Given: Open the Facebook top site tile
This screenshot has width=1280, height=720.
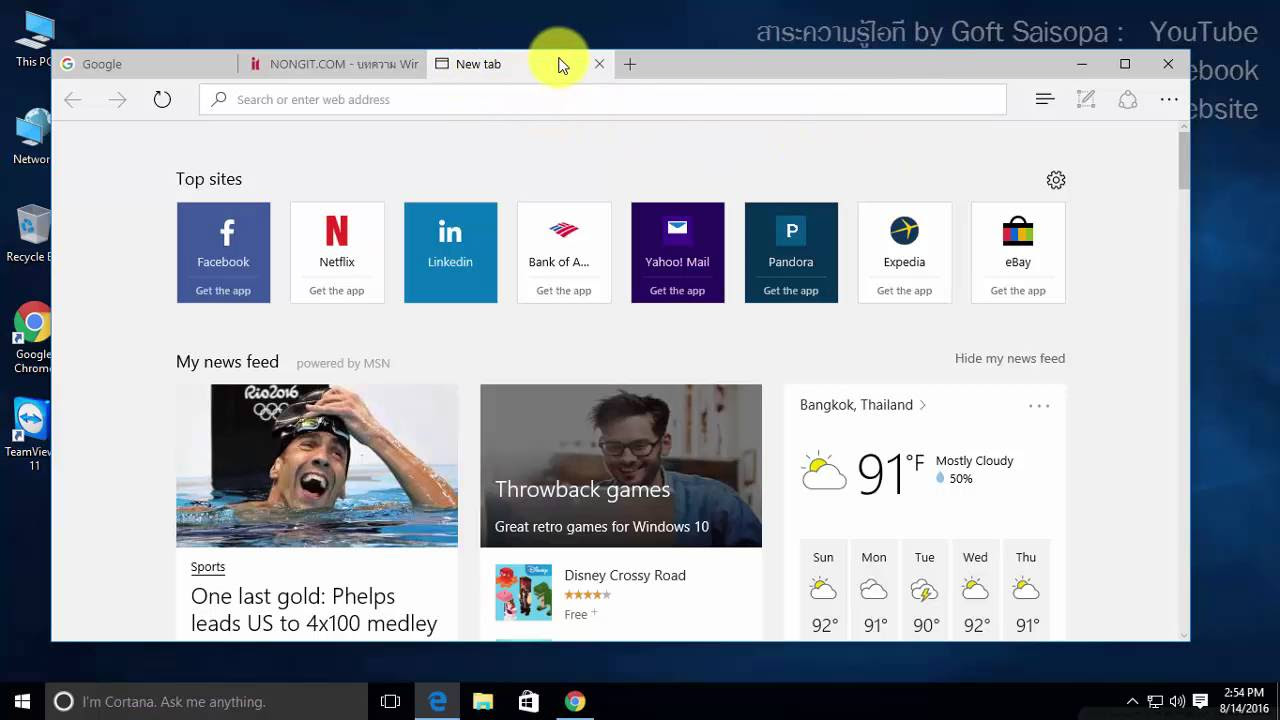Looking at the screenshot, I should (223, 253).
